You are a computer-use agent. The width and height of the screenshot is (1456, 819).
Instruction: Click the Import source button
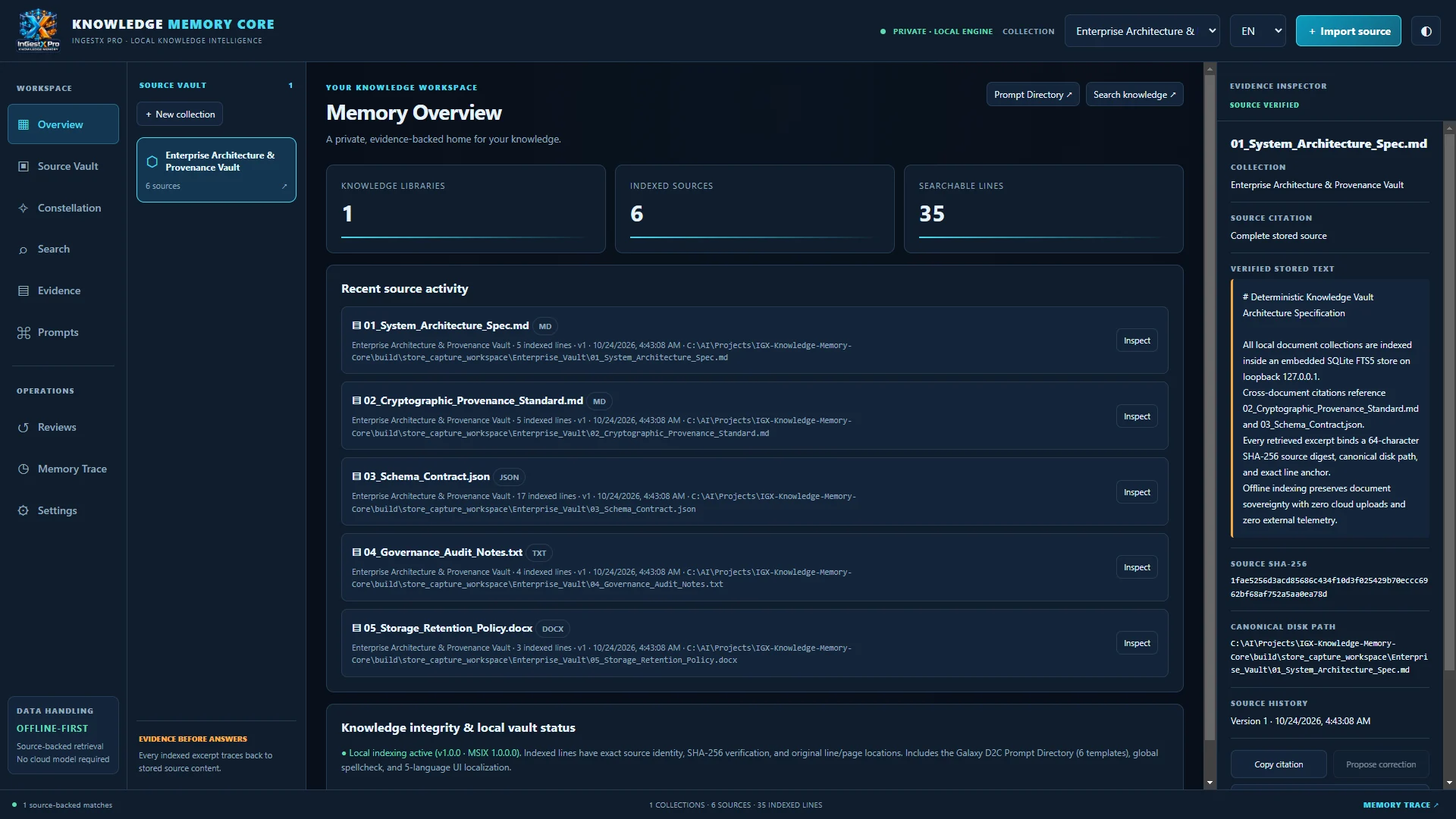(x=1348, y=31)
